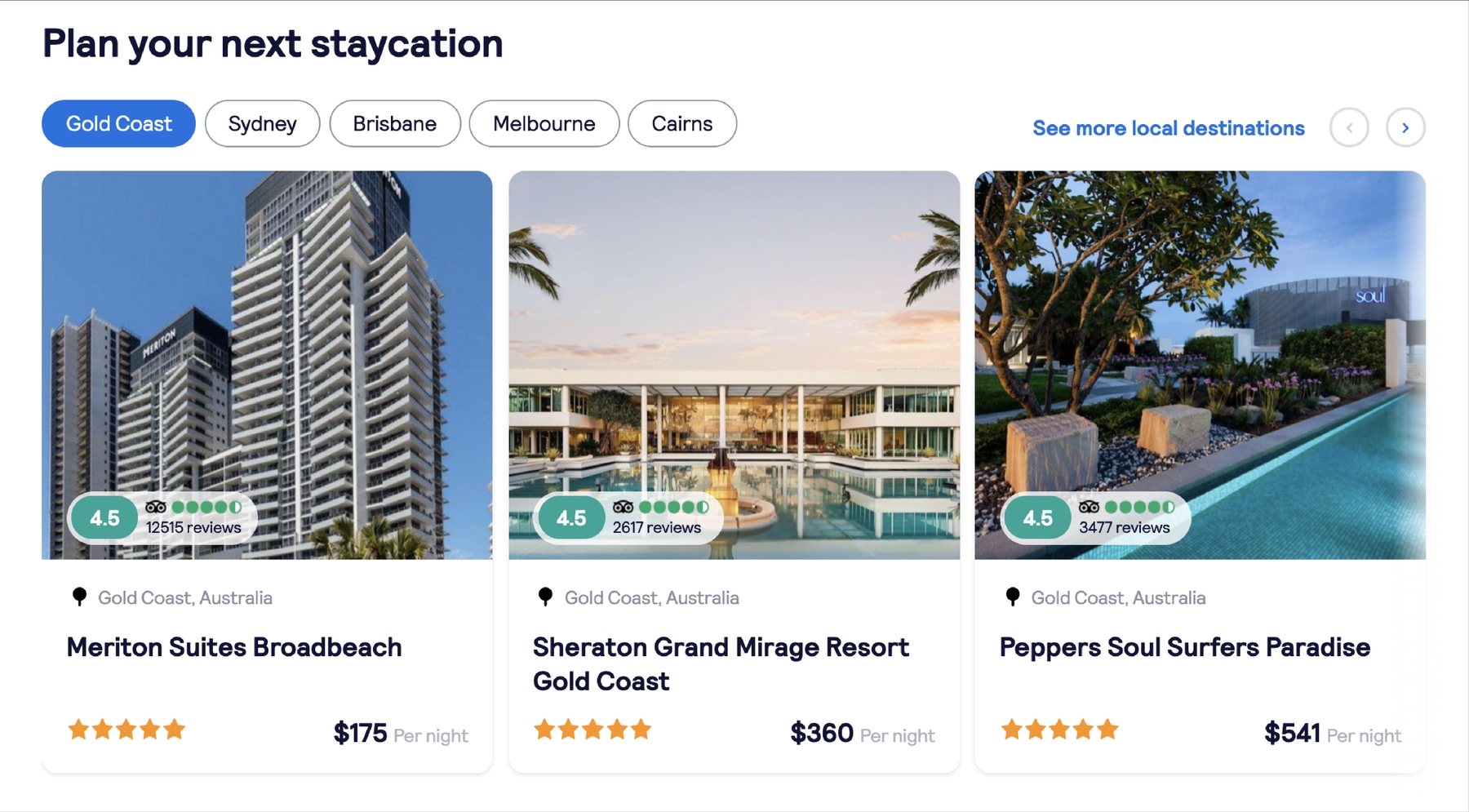Switch to the Sydney destination tab
The image size is (1469, 812).
[262, 123]
